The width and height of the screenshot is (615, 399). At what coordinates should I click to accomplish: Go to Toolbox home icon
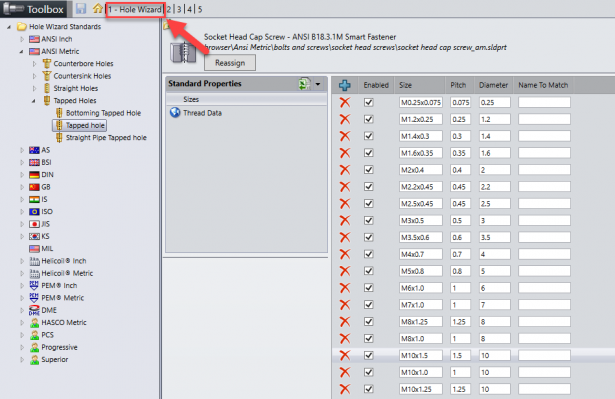98,9
